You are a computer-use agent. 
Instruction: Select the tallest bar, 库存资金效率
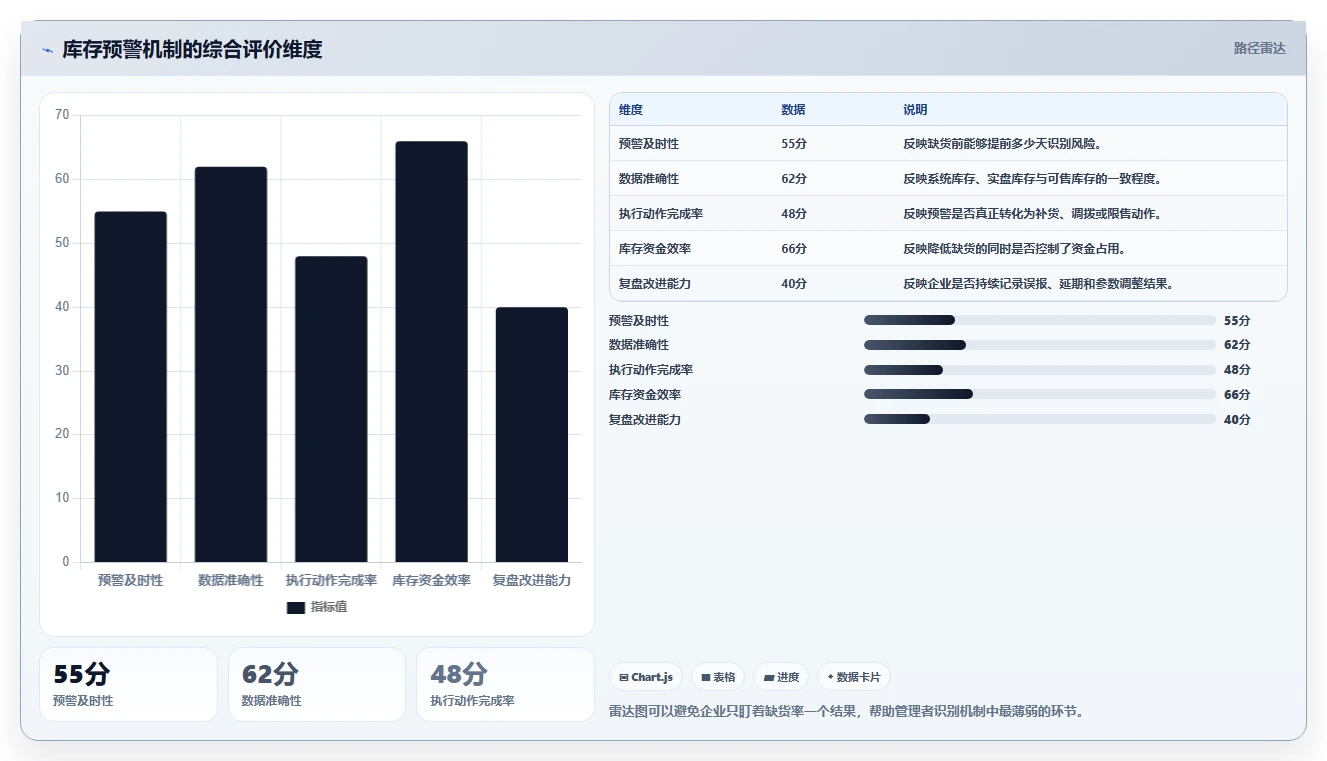(431, 351)
